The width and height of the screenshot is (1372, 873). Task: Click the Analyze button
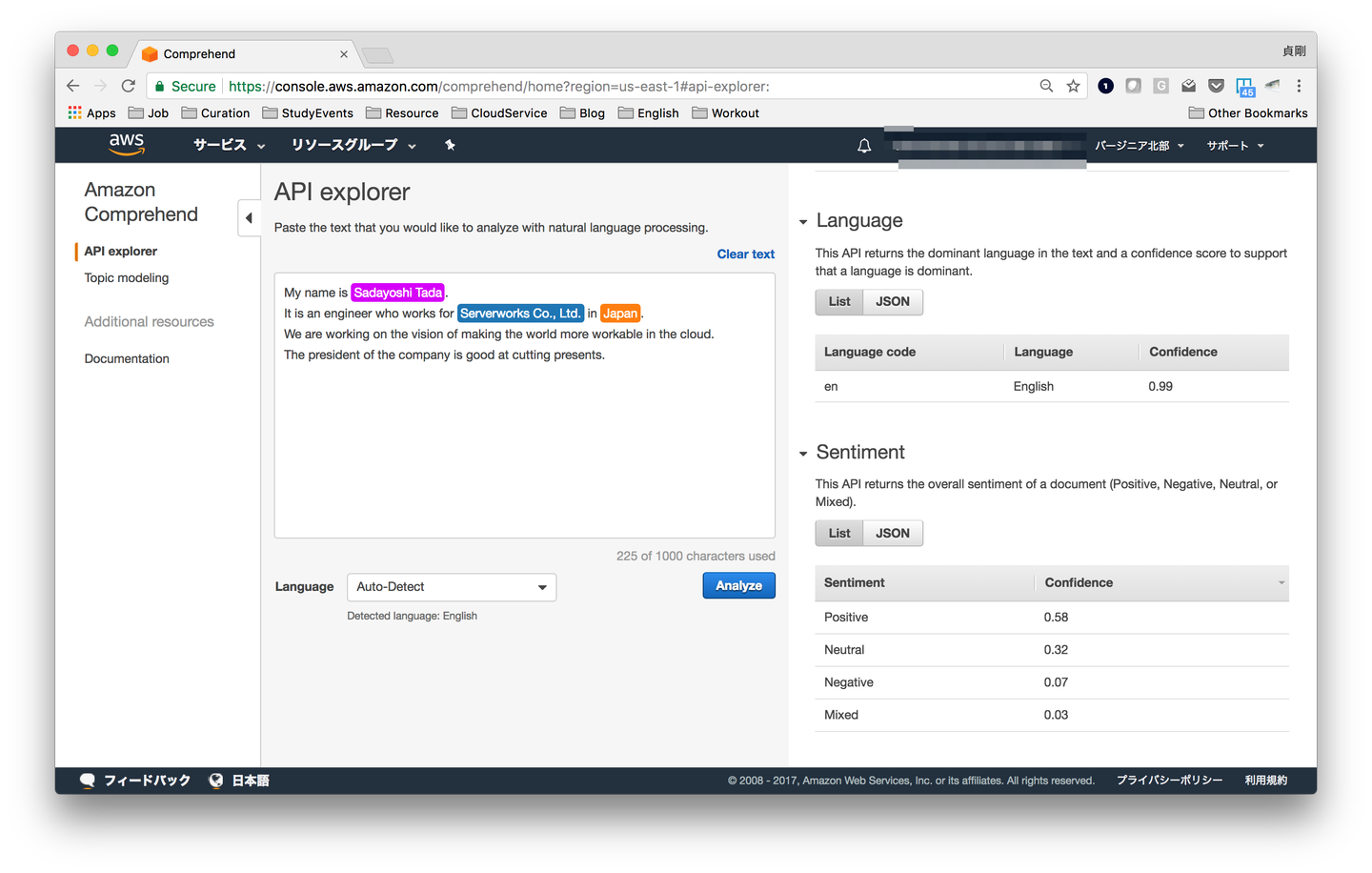pyautogui.click(x=739, y=585)
